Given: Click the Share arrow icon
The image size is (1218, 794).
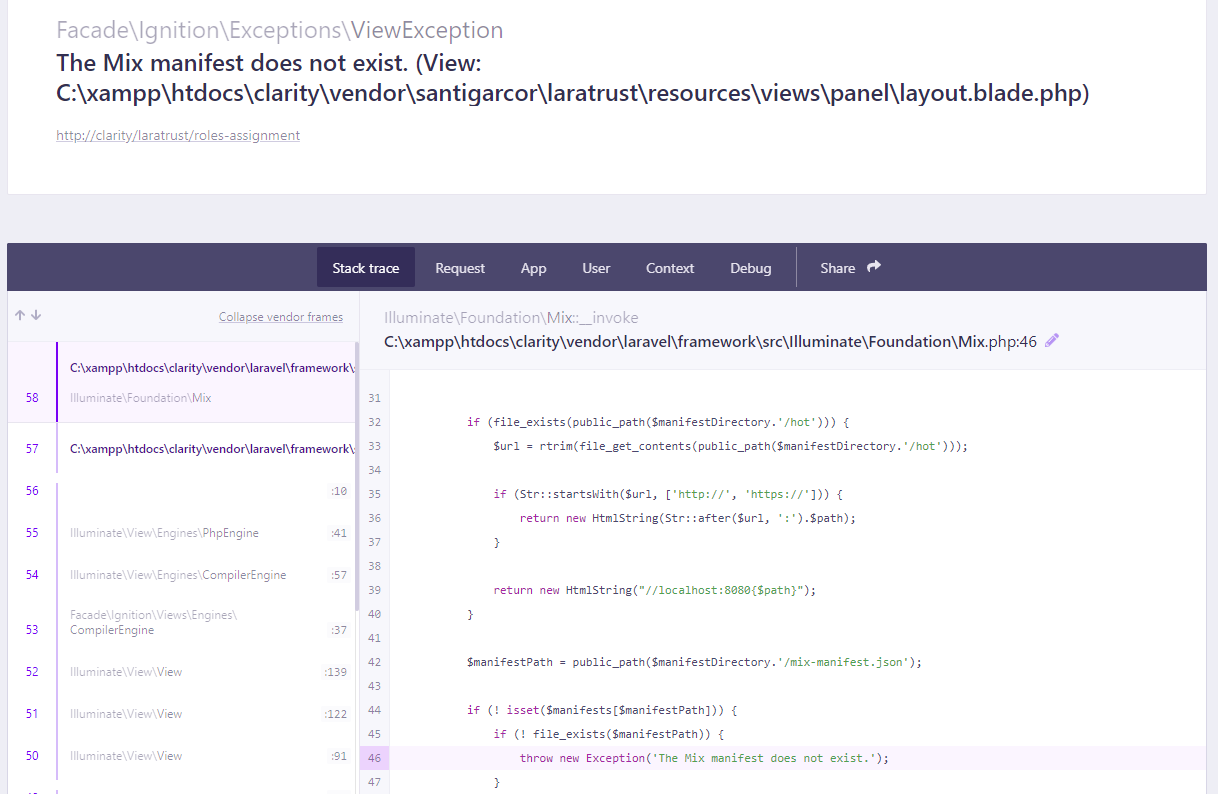Looking at the screenshot, I should [872, 266].
